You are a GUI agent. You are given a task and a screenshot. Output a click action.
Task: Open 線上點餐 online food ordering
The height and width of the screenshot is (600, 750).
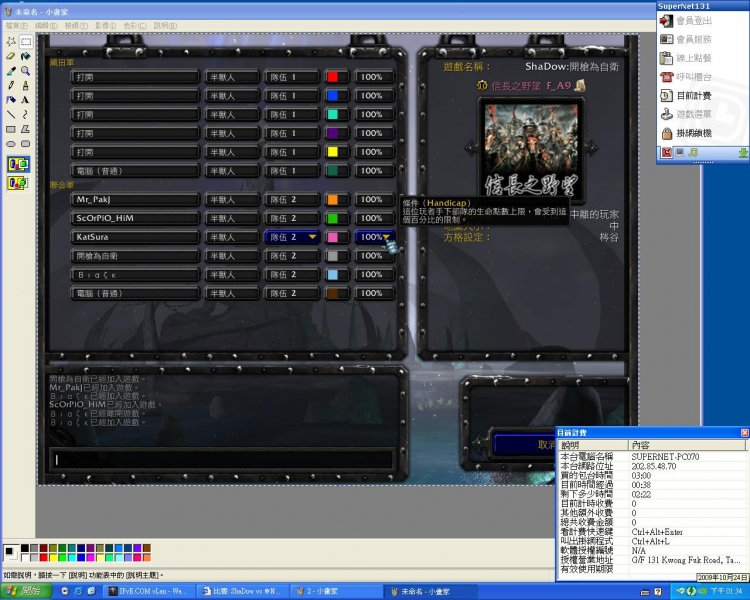pyautogui.click(x=667, y=58)
